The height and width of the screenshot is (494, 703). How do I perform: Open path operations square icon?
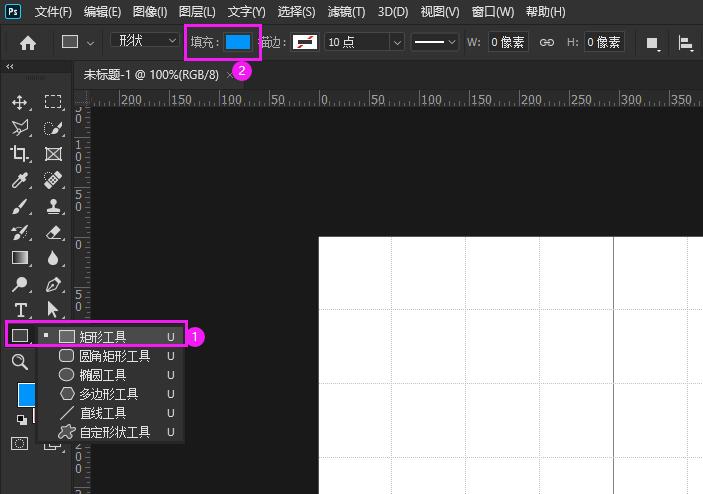[x=653, y=43]
